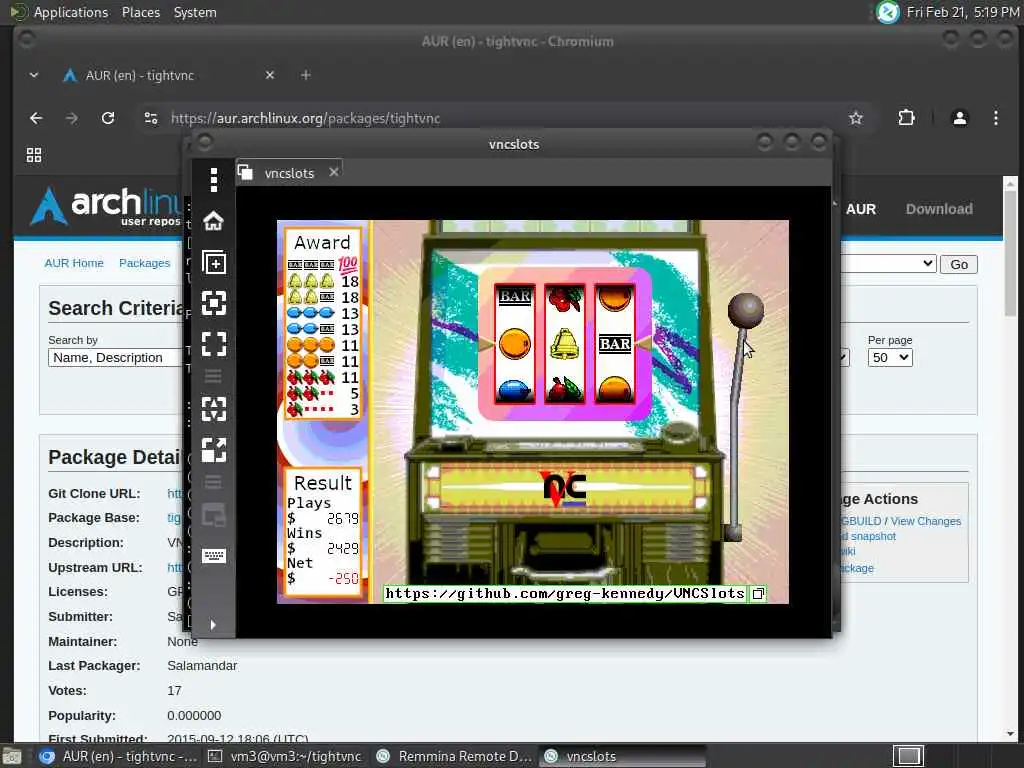Screen dimensions: 1024x768
Task: Click the dynamic resolution update icon in Remmina
Action: click(x=214, y=409)
